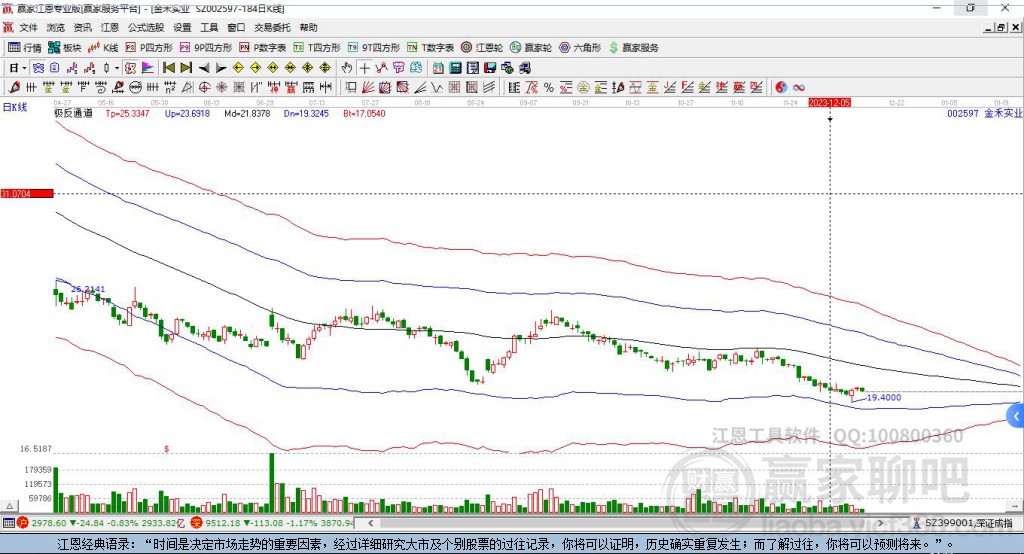1024x554 pixels.
Task: Switch to K线 chart view
Action: click(103, 48)
